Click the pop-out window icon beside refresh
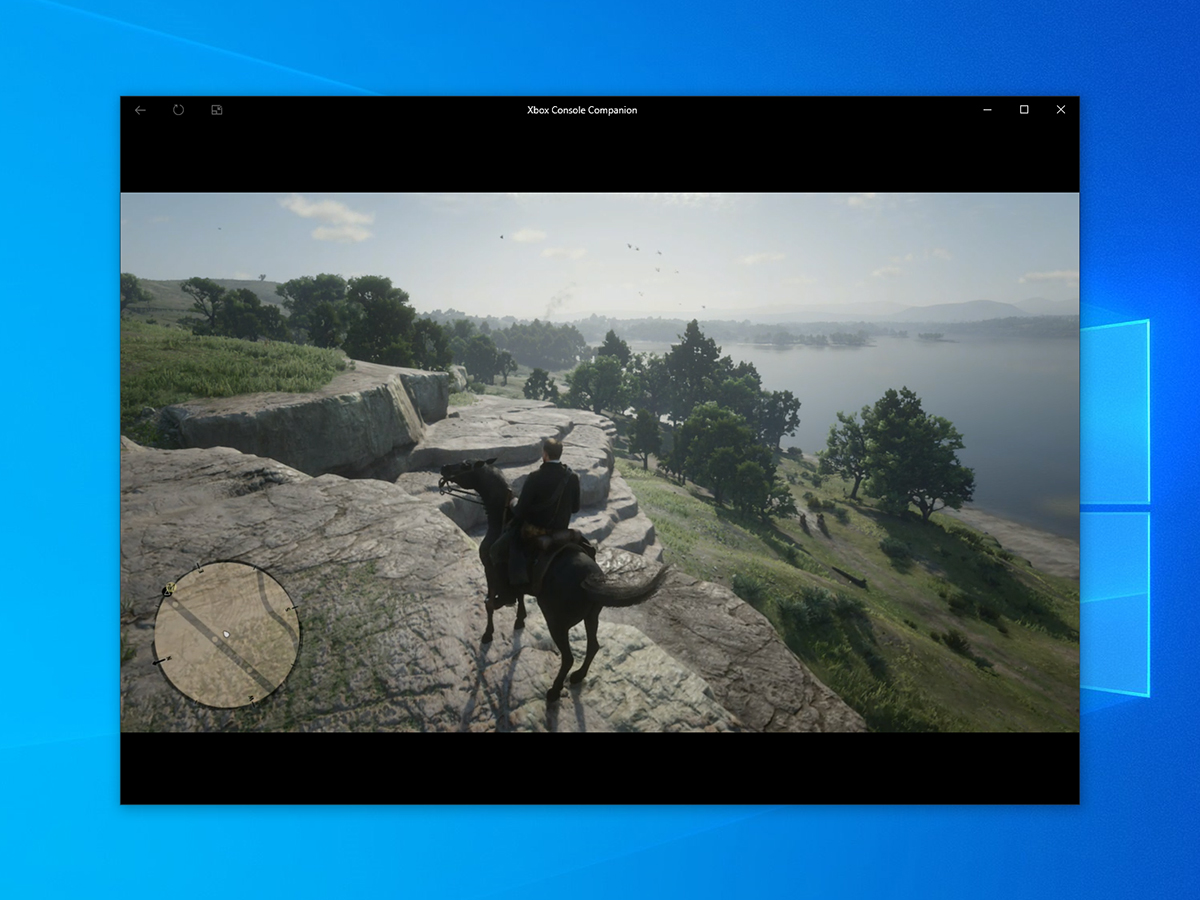The image size is (1200, 900). click(217, 110)
